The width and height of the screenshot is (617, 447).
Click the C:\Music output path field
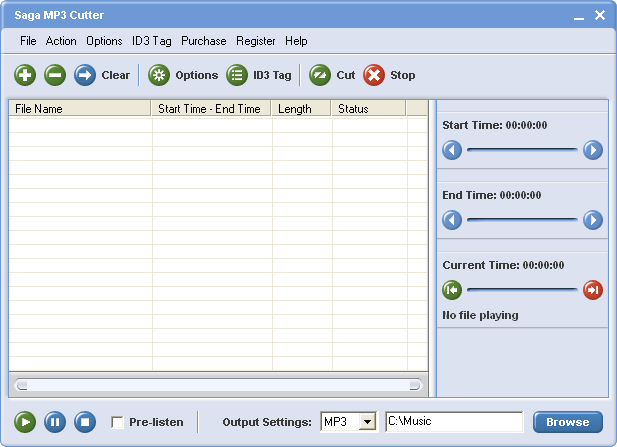pyautogui.click(x=453, y=422)
